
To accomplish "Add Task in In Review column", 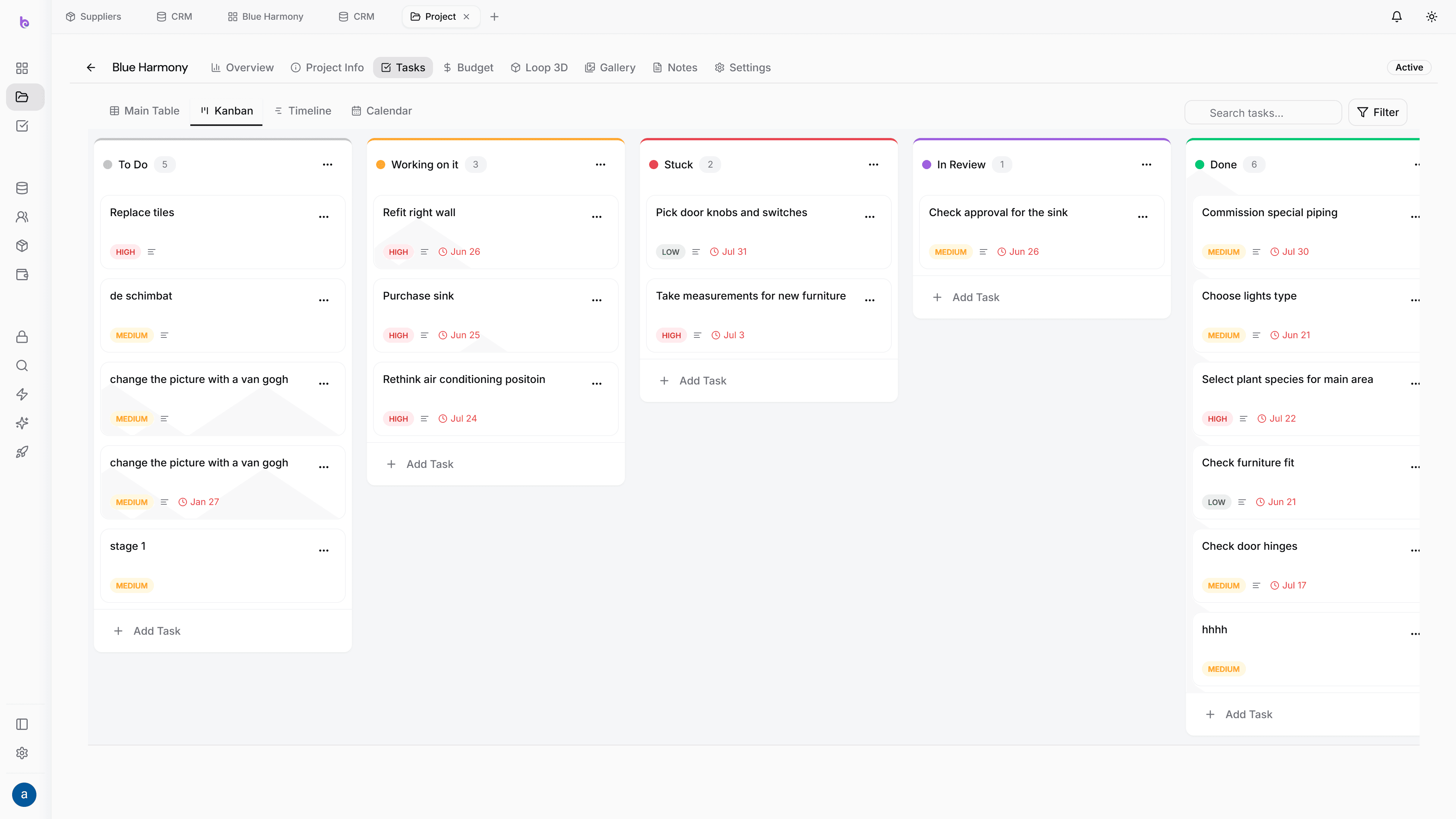I will [x=966, y=298].
